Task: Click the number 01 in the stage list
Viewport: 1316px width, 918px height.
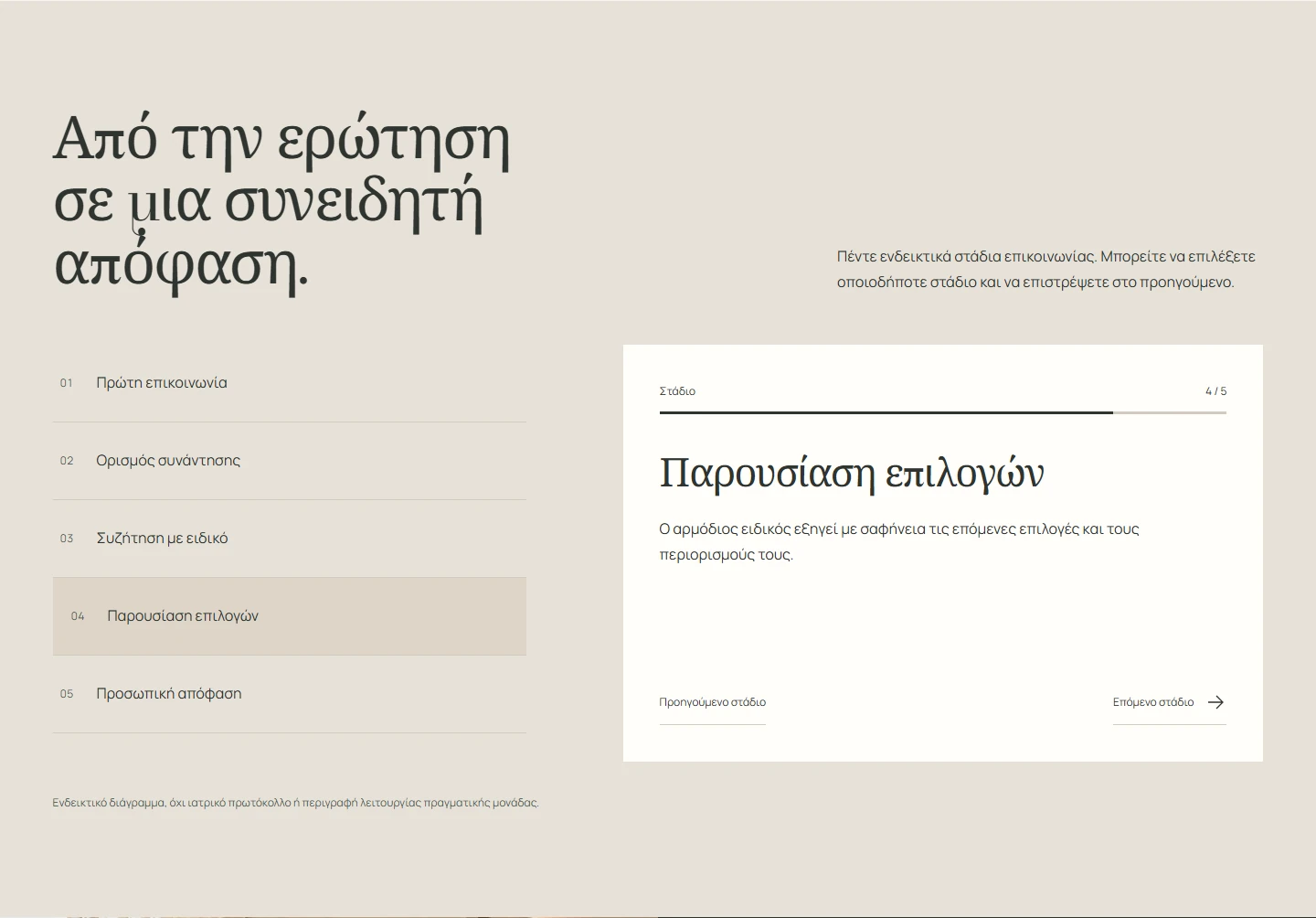Action: pyautogui.click(x=67, y=383)
